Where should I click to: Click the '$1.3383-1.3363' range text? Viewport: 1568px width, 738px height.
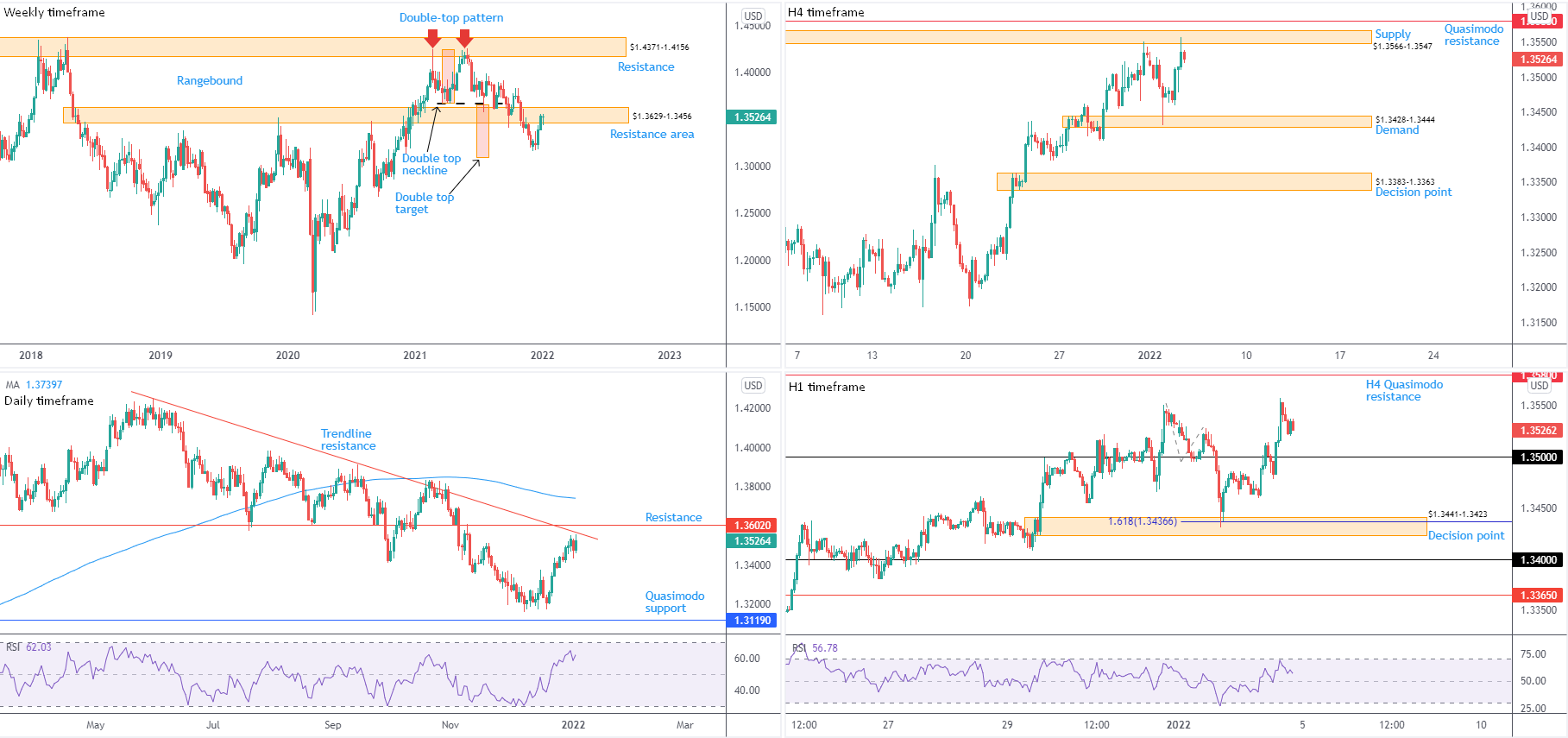tap(1405, 181)
